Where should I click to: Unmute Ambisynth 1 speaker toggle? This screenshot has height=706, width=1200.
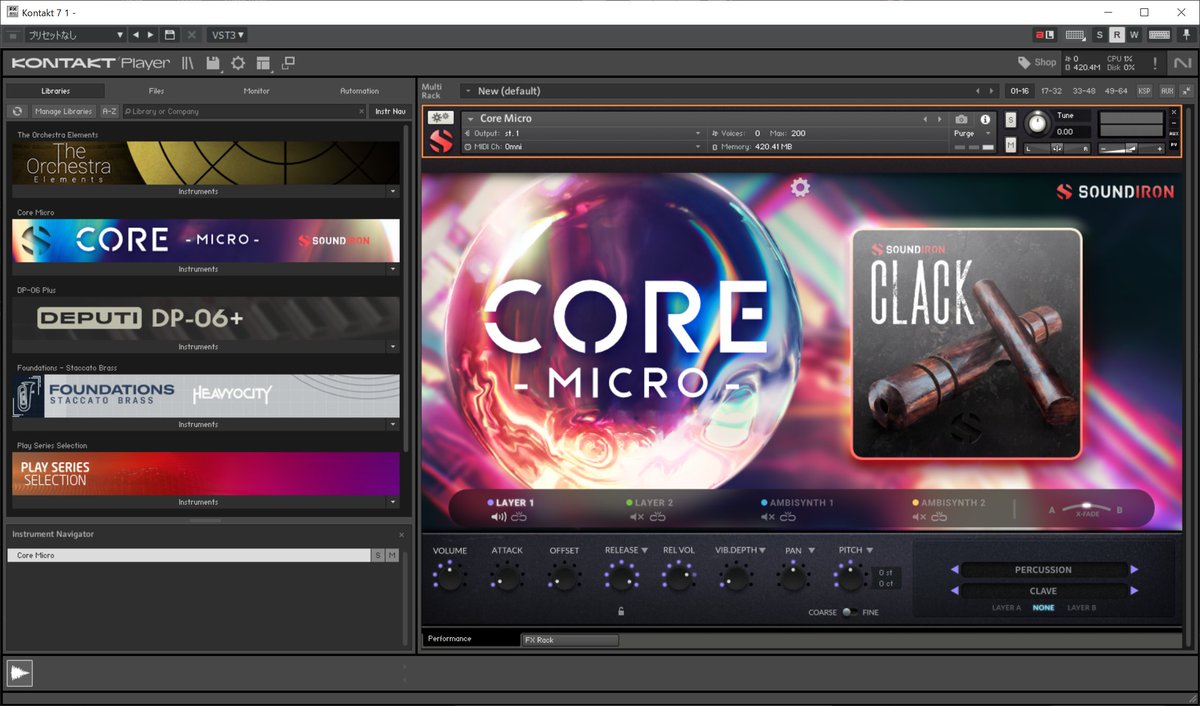(x=768, y=517)
